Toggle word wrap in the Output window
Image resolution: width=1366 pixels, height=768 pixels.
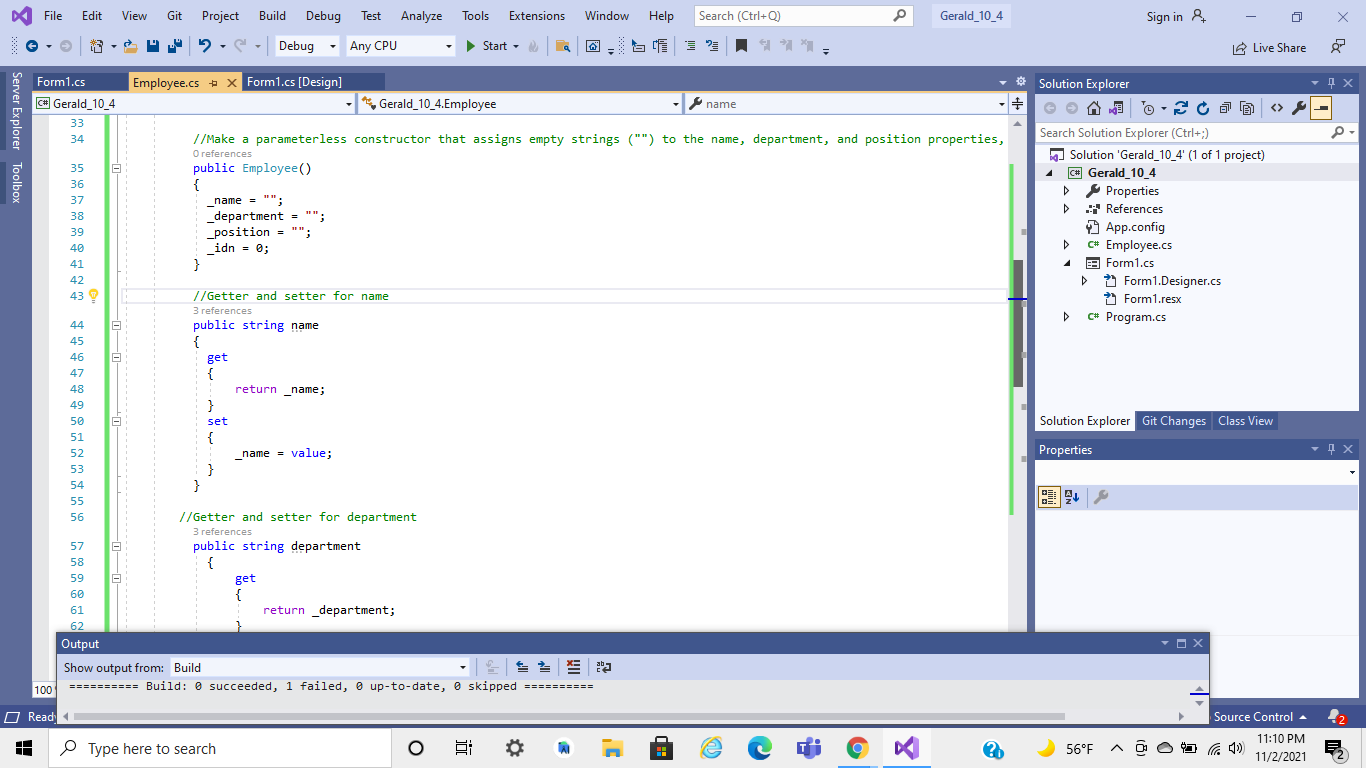(x=603, y=667)
